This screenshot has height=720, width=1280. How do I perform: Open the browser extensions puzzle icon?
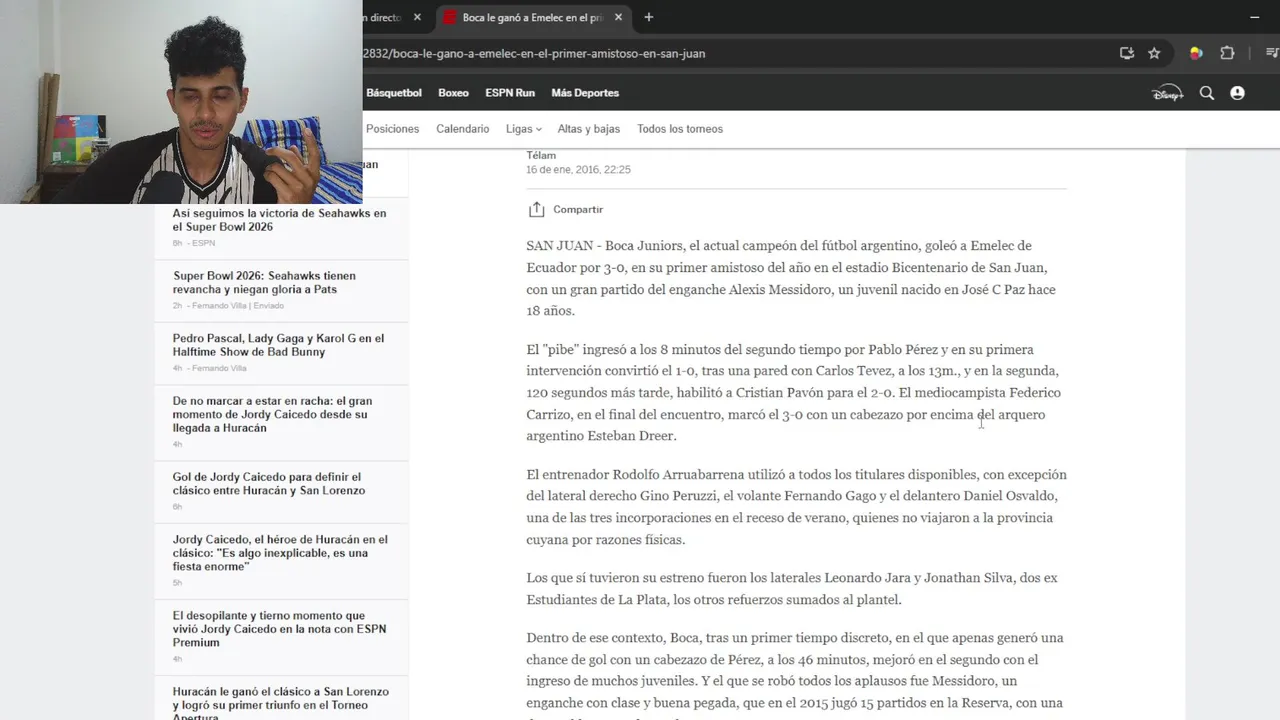point(1227,53)
